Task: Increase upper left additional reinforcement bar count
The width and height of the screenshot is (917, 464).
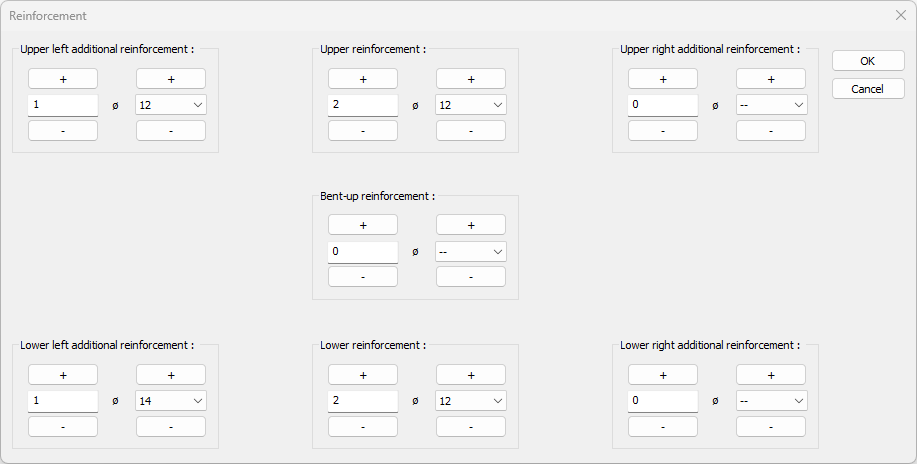Action: [x=63, y=79]
